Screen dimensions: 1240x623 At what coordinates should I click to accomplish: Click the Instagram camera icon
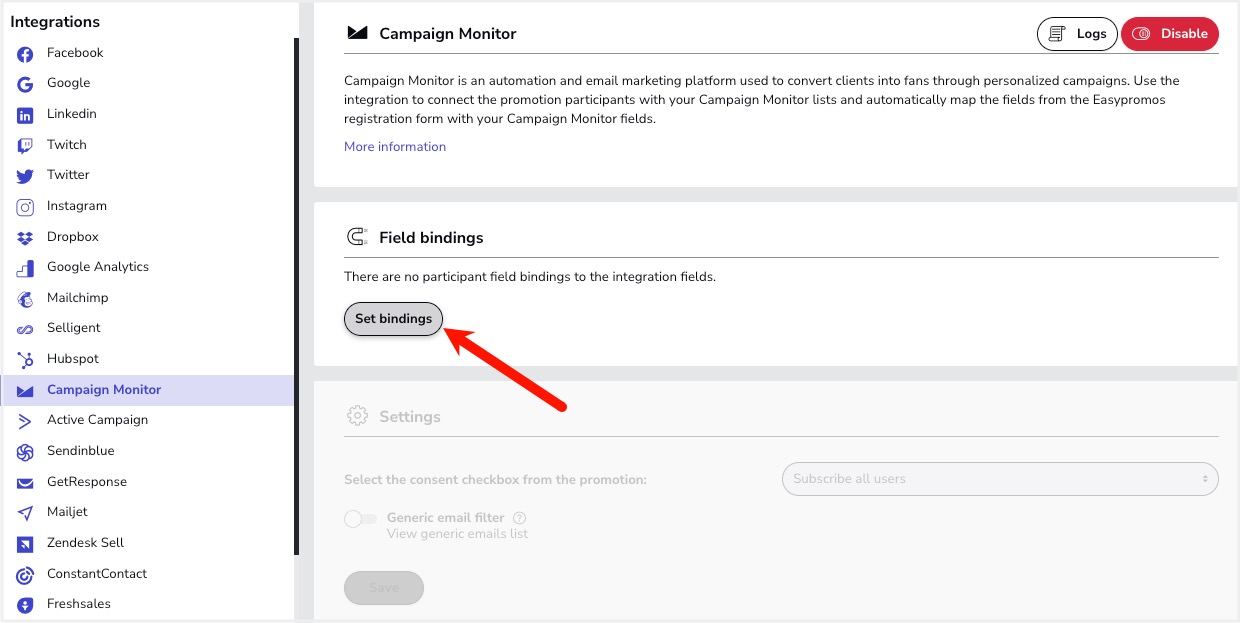[x=25, y=207]
